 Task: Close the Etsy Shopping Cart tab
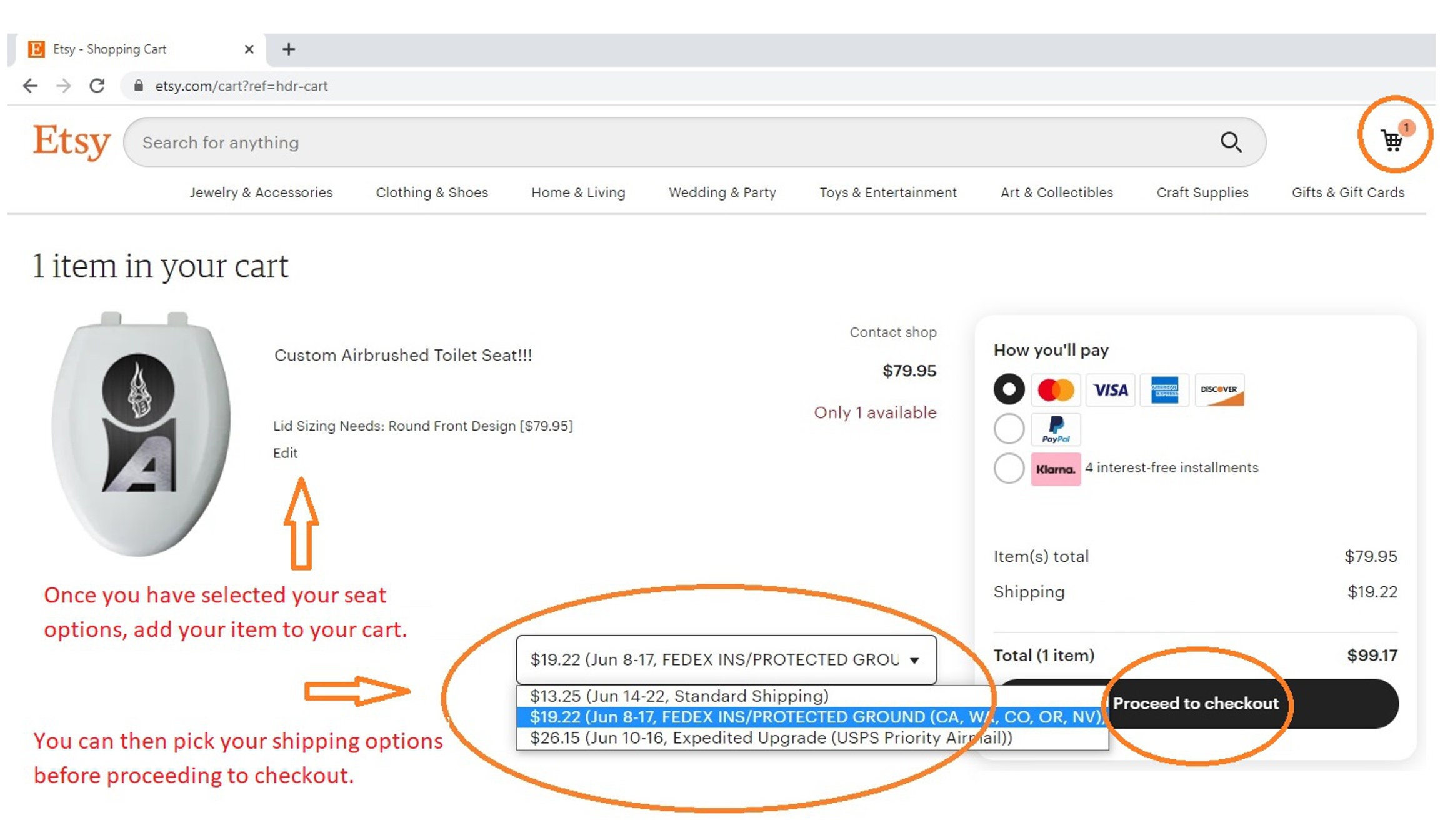point(249,49)
